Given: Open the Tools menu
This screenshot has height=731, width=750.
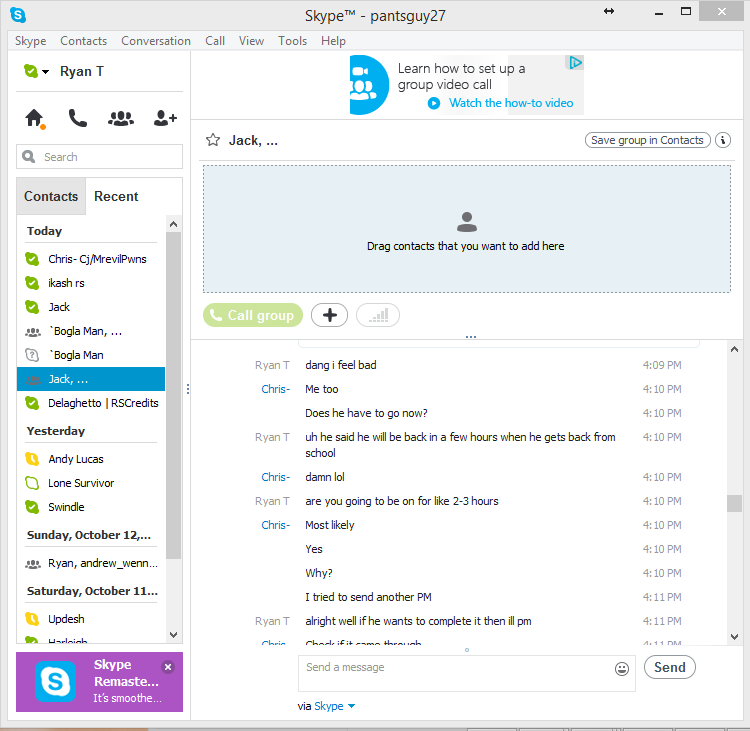Looking at the screenshot, I should (x=292, y=41).
